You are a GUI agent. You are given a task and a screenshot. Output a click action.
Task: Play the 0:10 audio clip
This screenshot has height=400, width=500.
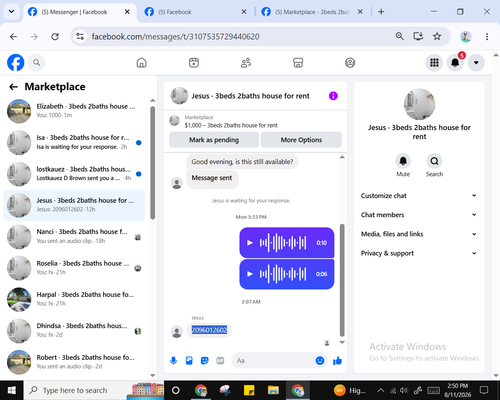(250, 243)
